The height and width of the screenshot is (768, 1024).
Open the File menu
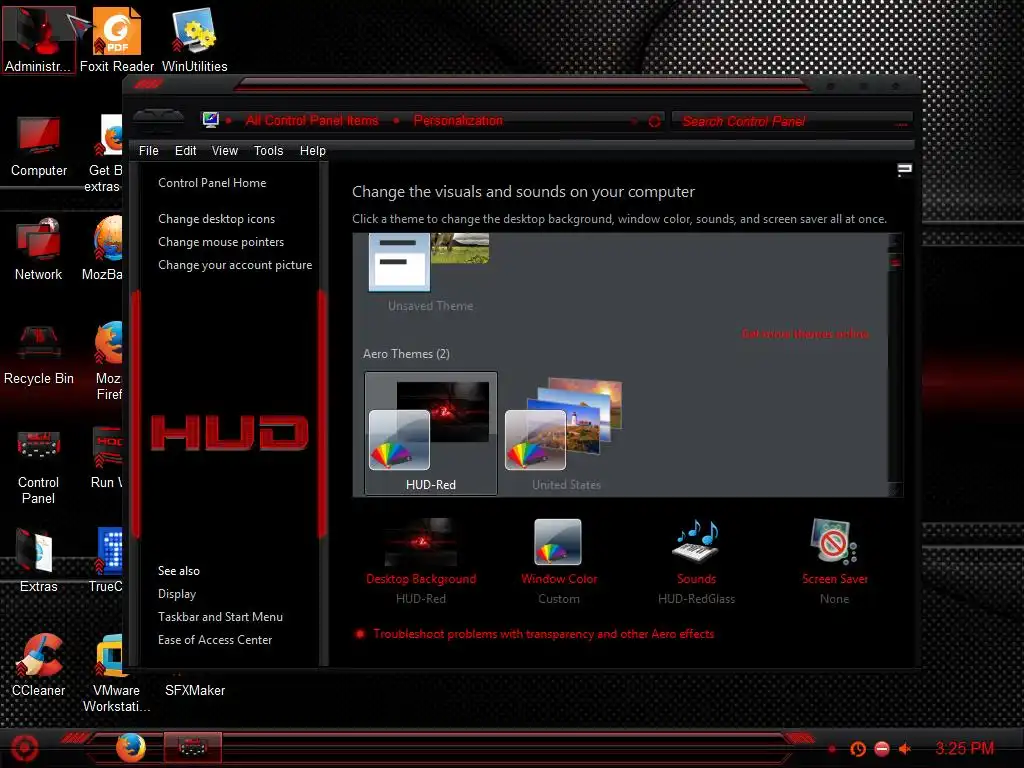tap(148, 151)
